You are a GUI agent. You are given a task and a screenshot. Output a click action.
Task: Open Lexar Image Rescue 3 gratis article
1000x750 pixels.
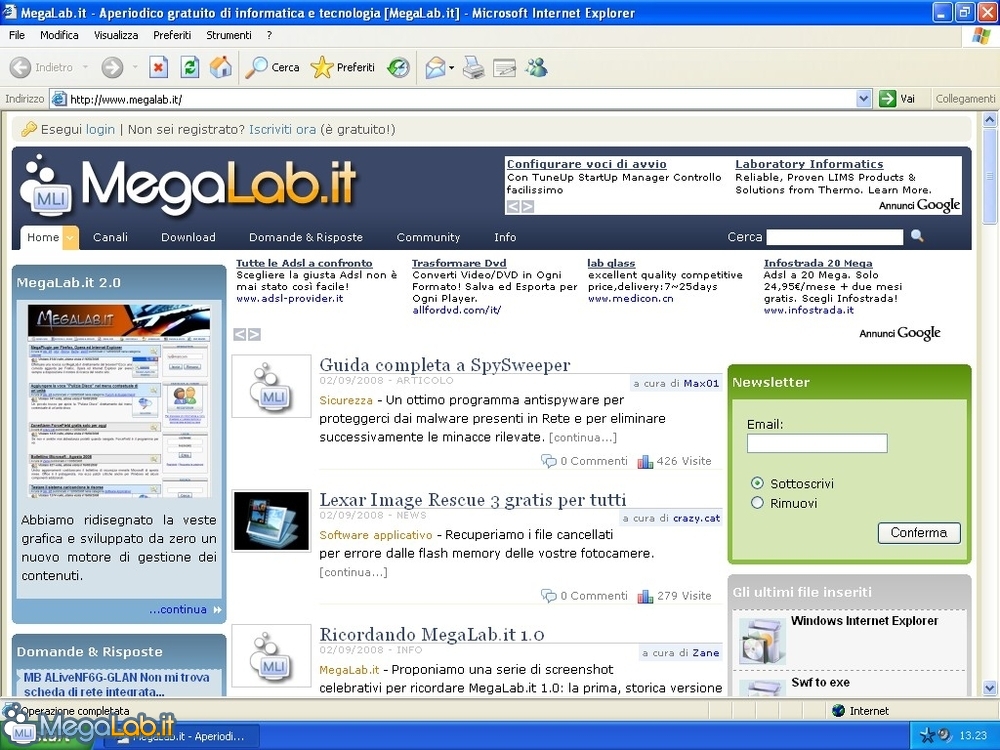pos(473,499)
